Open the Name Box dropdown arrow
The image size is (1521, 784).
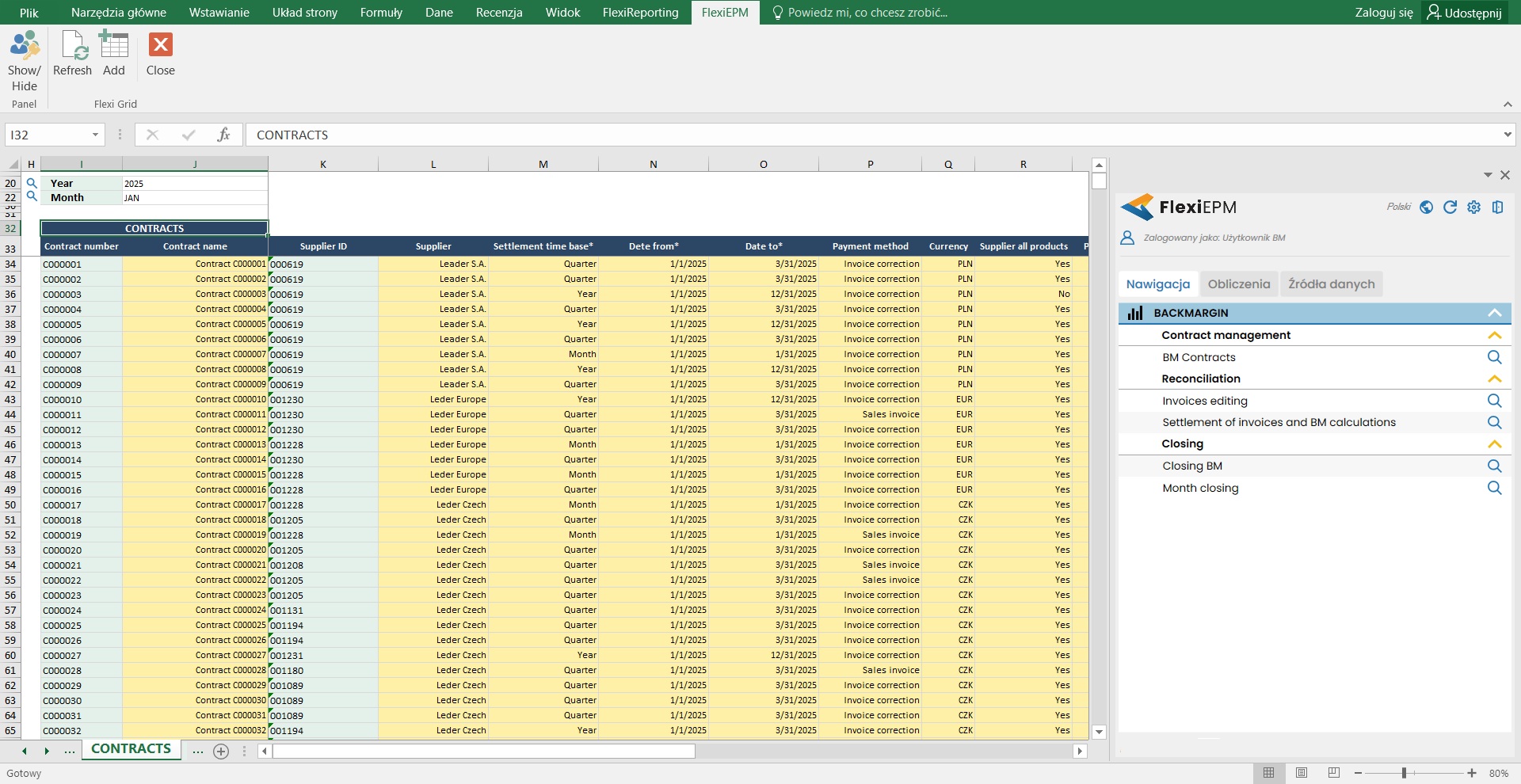coord(95,135)
